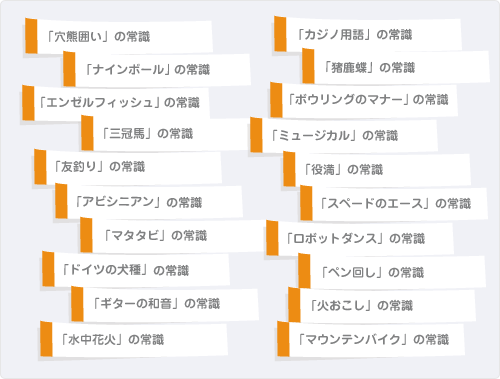Select 「水中花火」の常識 card

(134, 339)
